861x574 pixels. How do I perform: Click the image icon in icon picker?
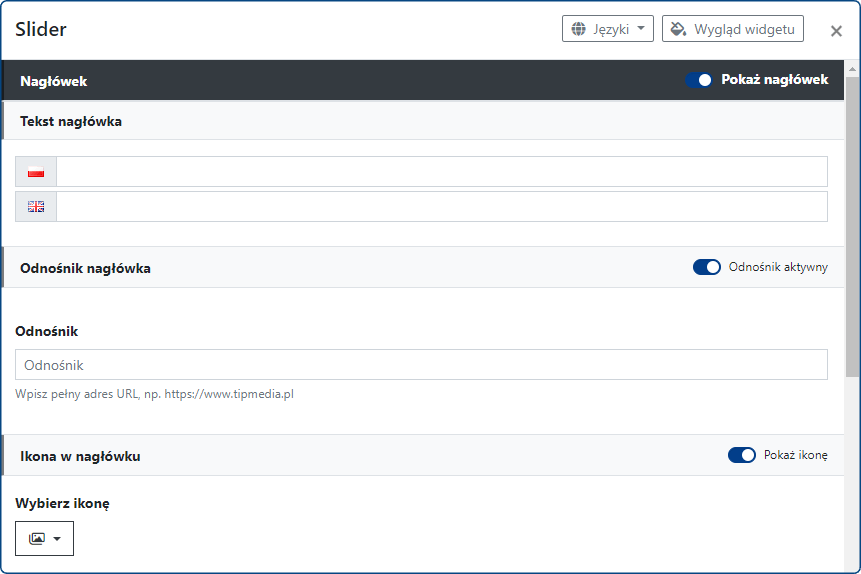click(x=37, y=538)
